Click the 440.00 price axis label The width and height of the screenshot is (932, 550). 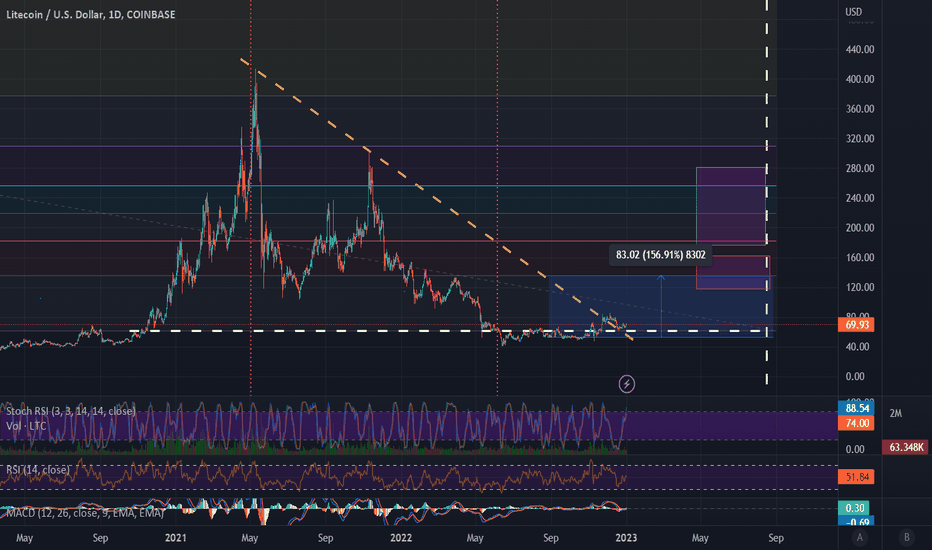click(859, 49)
